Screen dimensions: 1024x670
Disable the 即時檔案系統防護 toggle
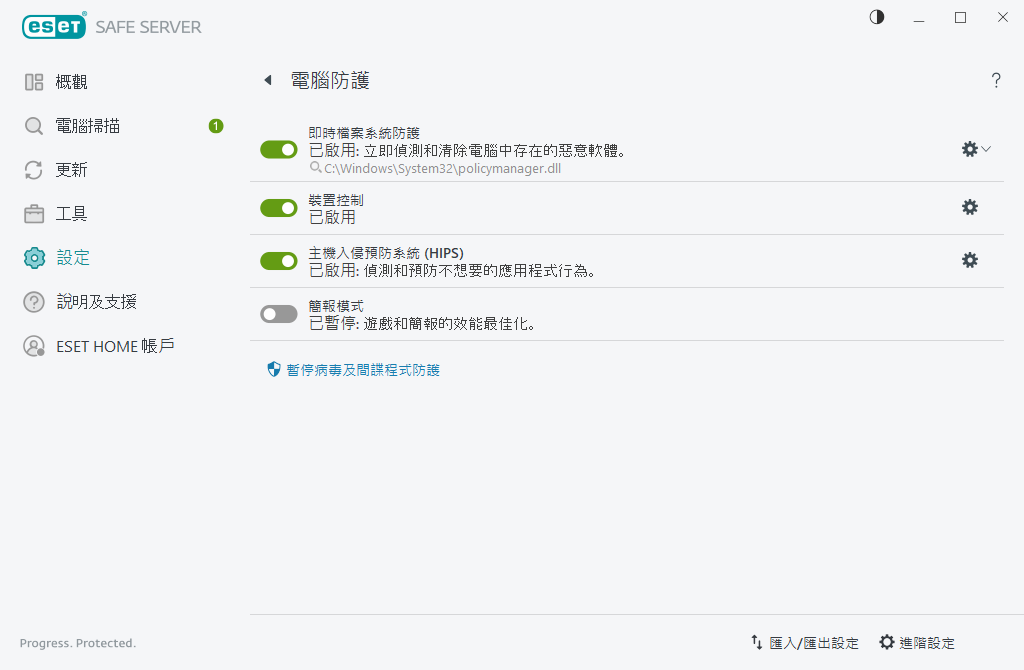[x=279, y=149]
